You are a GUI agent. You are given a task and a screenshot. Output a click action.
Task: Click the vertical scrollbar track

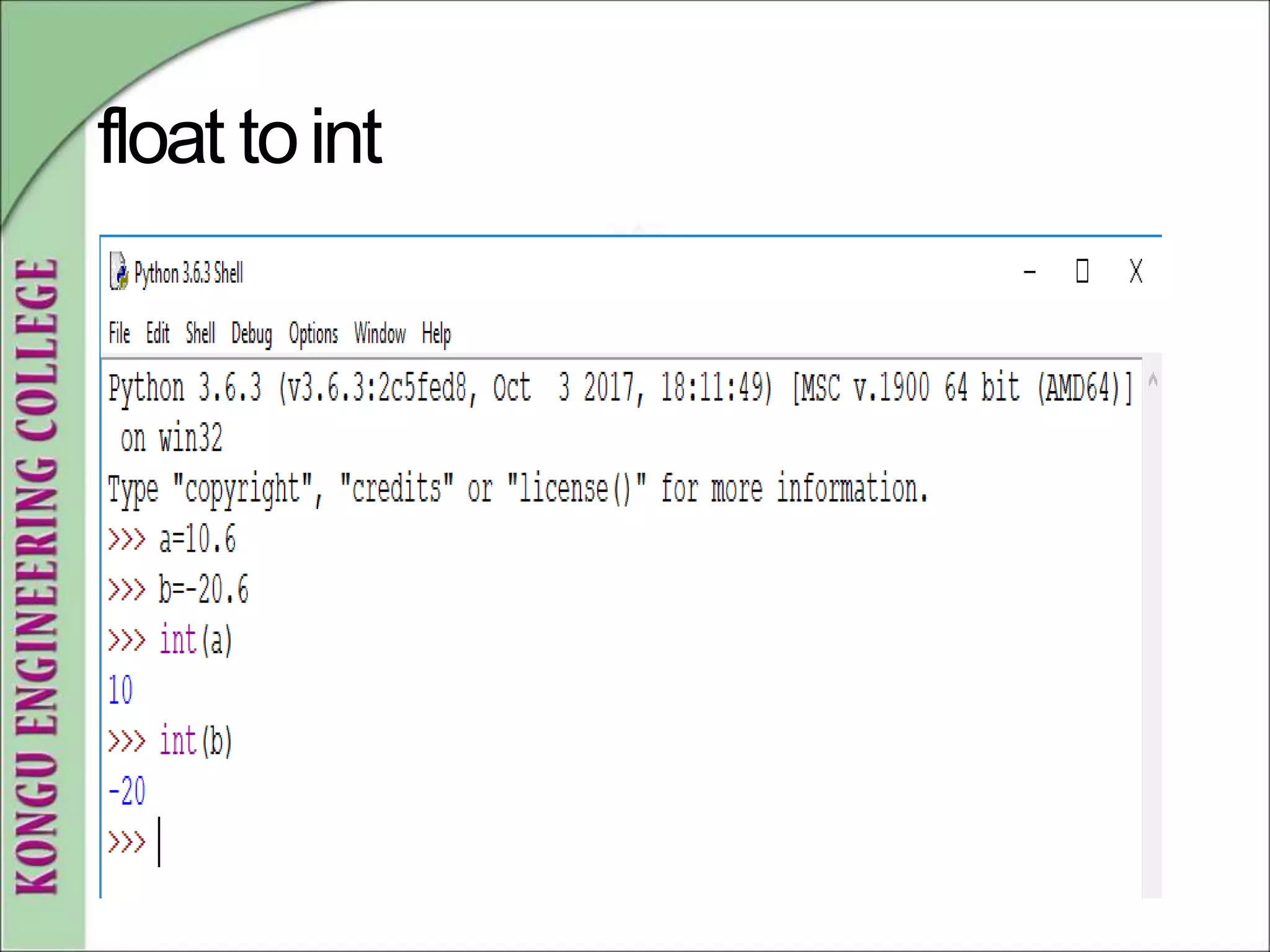click(1153, 620)
